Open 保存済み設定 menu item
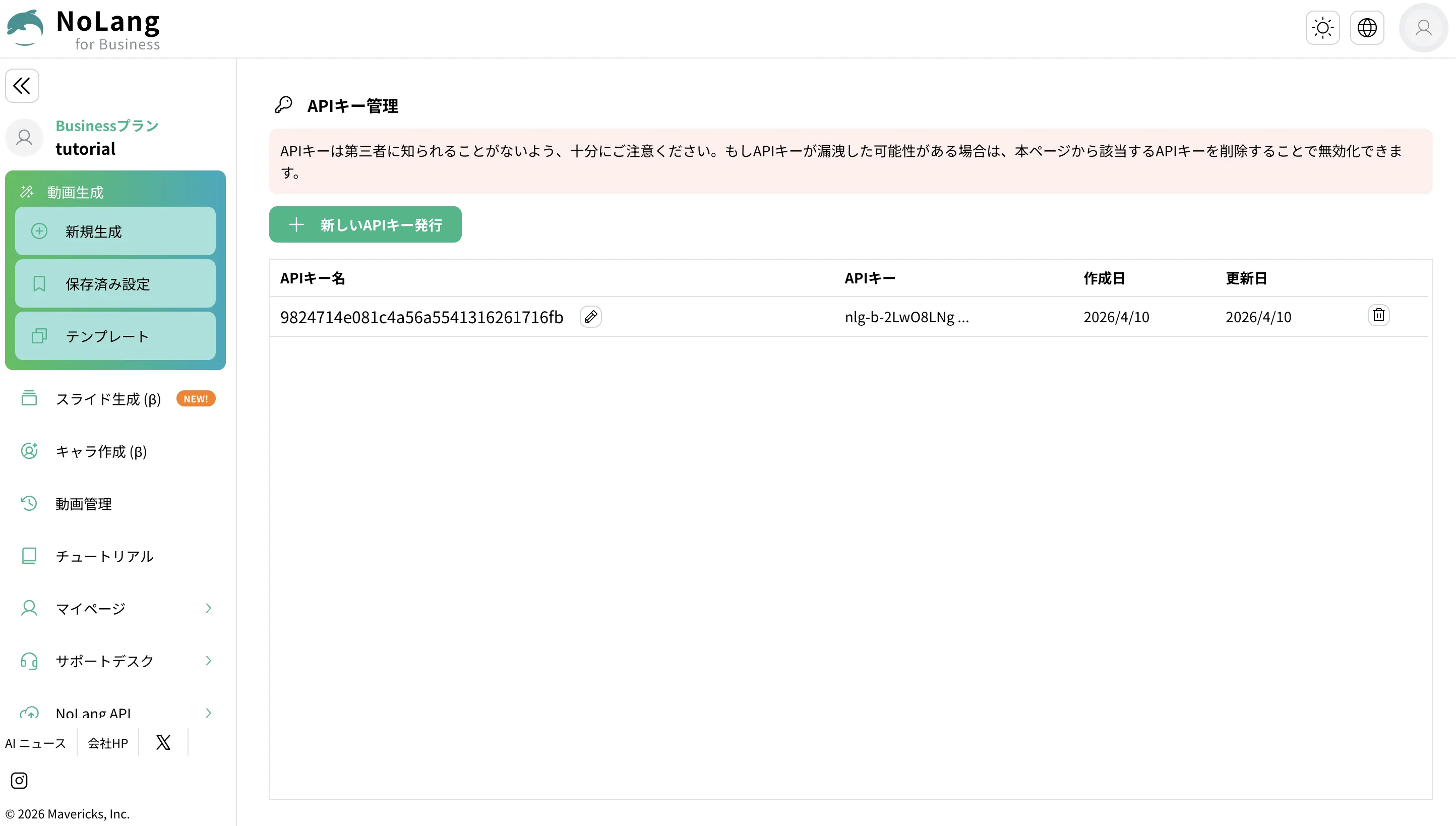The width and height of the screenshot is (1456, 826). pyautogui.click(x=115, y=283)
